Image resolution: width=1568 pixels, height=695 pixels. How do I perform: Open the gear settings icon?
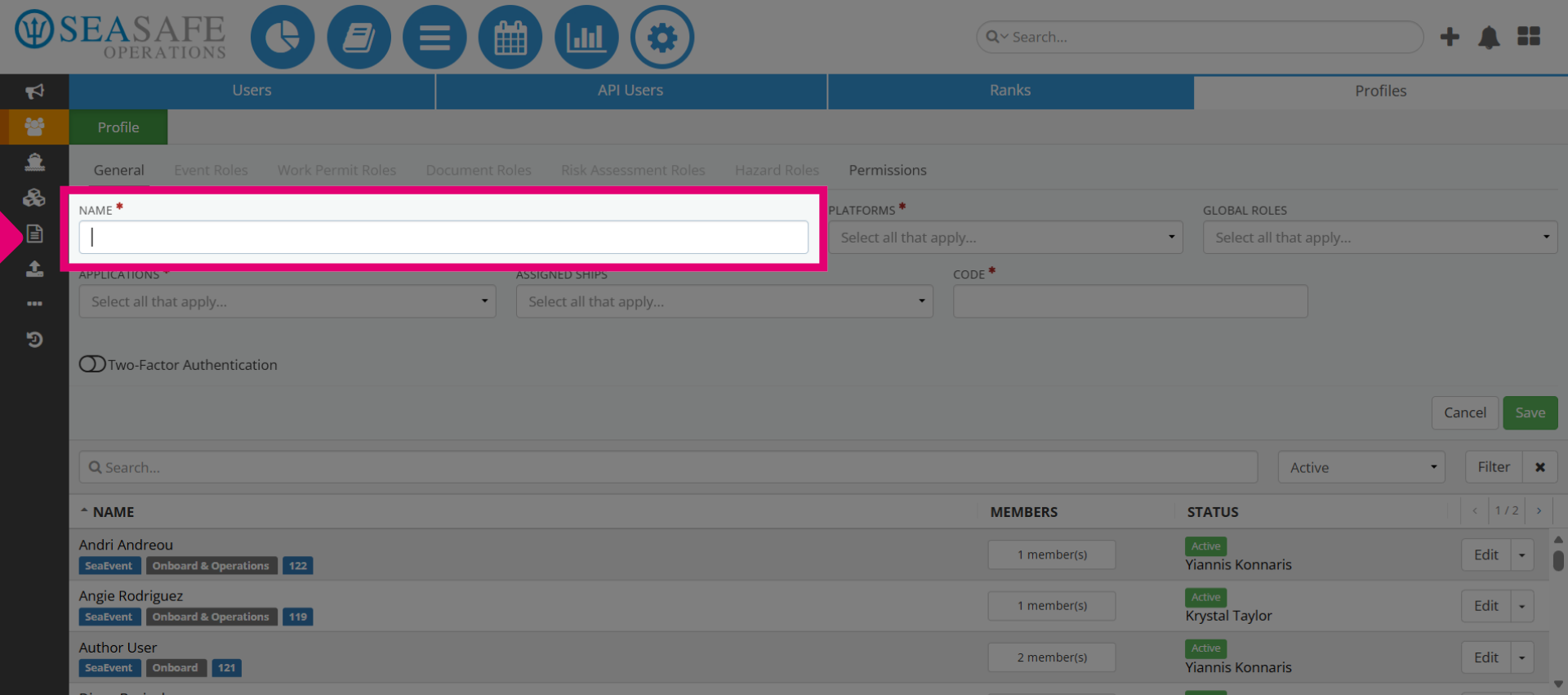(662, 38)
